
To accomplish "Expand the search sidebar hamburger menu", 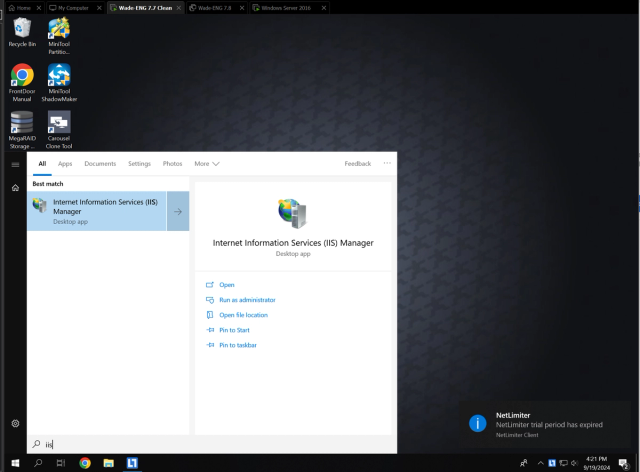I will 16,165.
